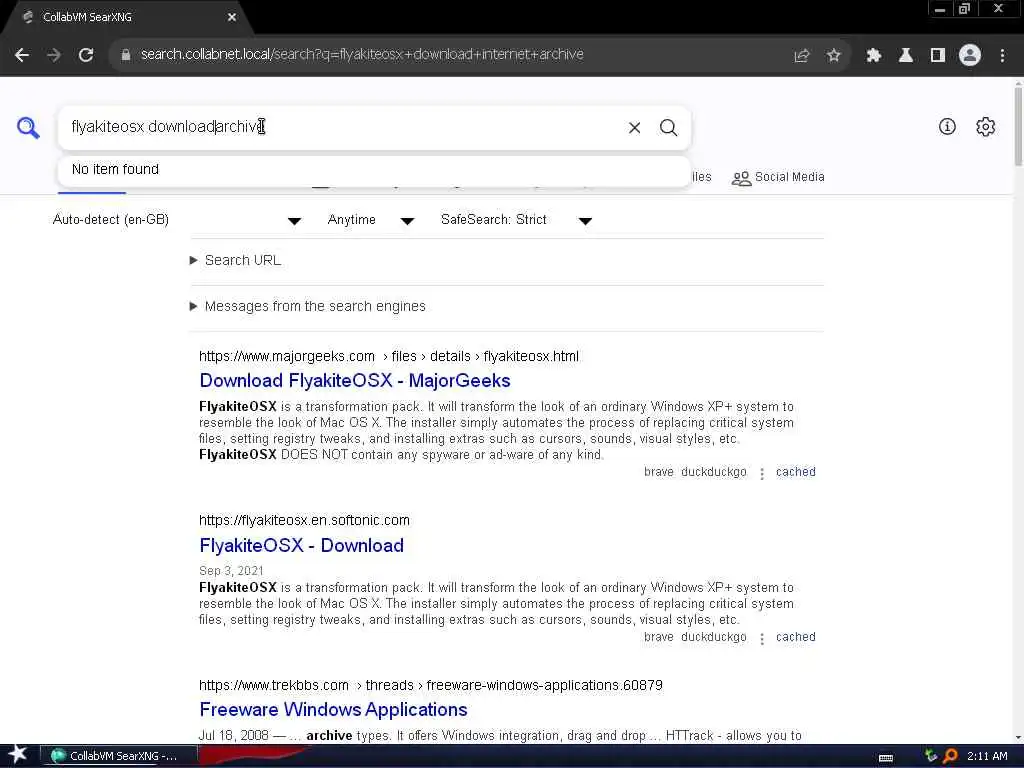Click the SearXNG magnifier logo
This screenshot has height=768, width=1024.
pyautogui.click(x=28, y=127)
